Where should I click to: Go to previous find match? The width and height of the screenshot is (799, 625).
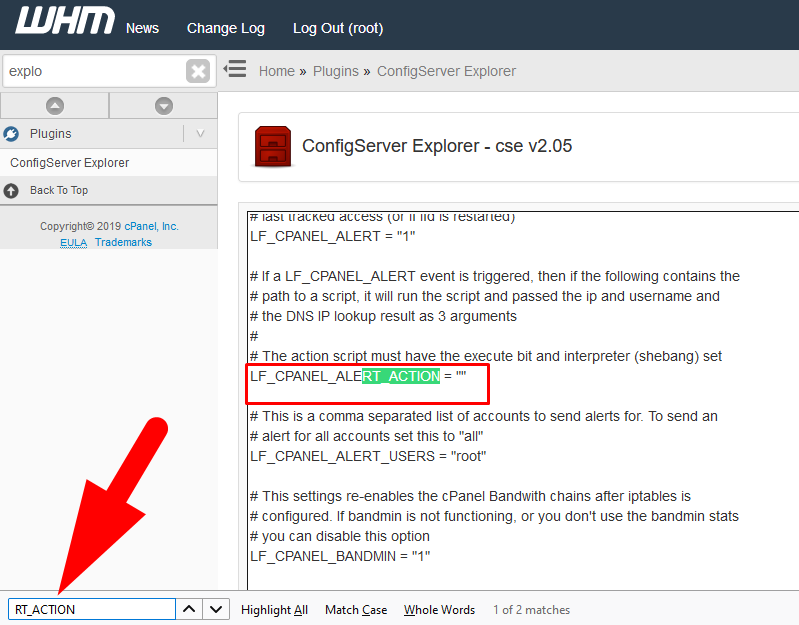pos(190,609)
